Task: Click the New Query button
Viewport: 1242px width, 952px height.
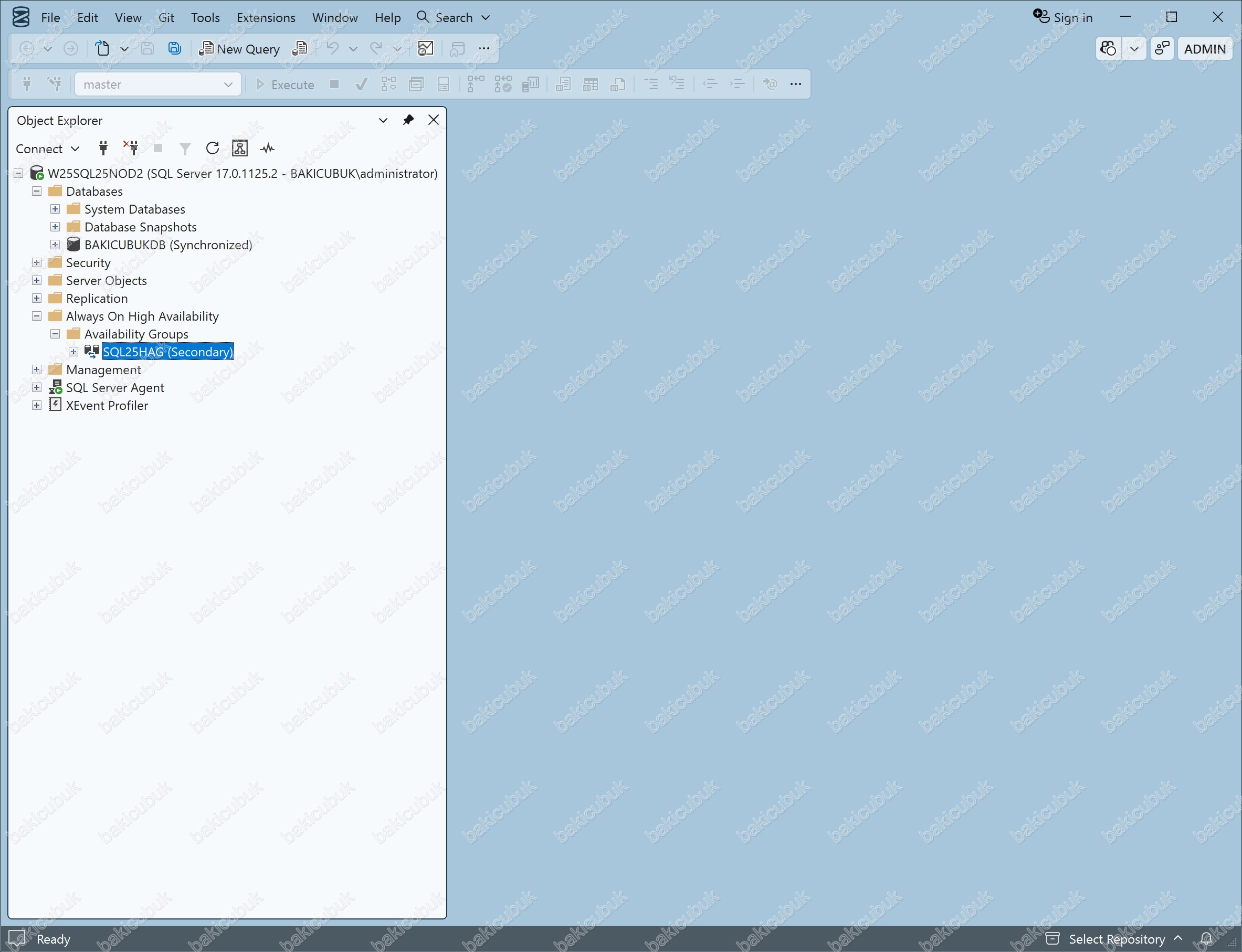Action: click(239, 49)
